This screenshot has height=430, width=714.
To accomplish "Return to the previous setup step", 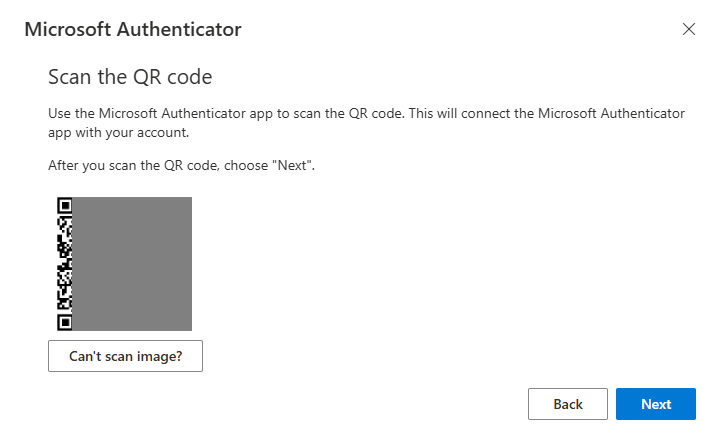I will [x=567, y=404].
